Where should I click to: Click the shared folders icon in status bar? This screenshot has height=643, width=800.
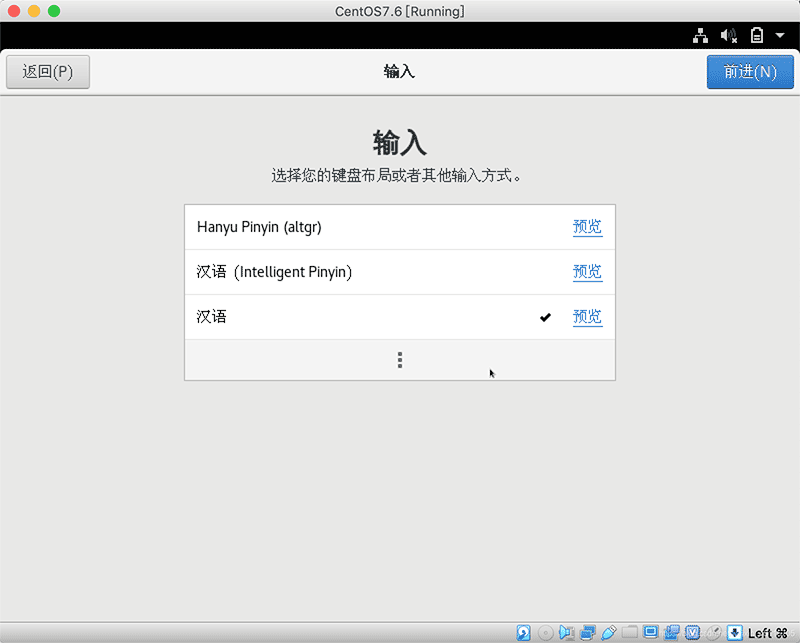point(626,632)
